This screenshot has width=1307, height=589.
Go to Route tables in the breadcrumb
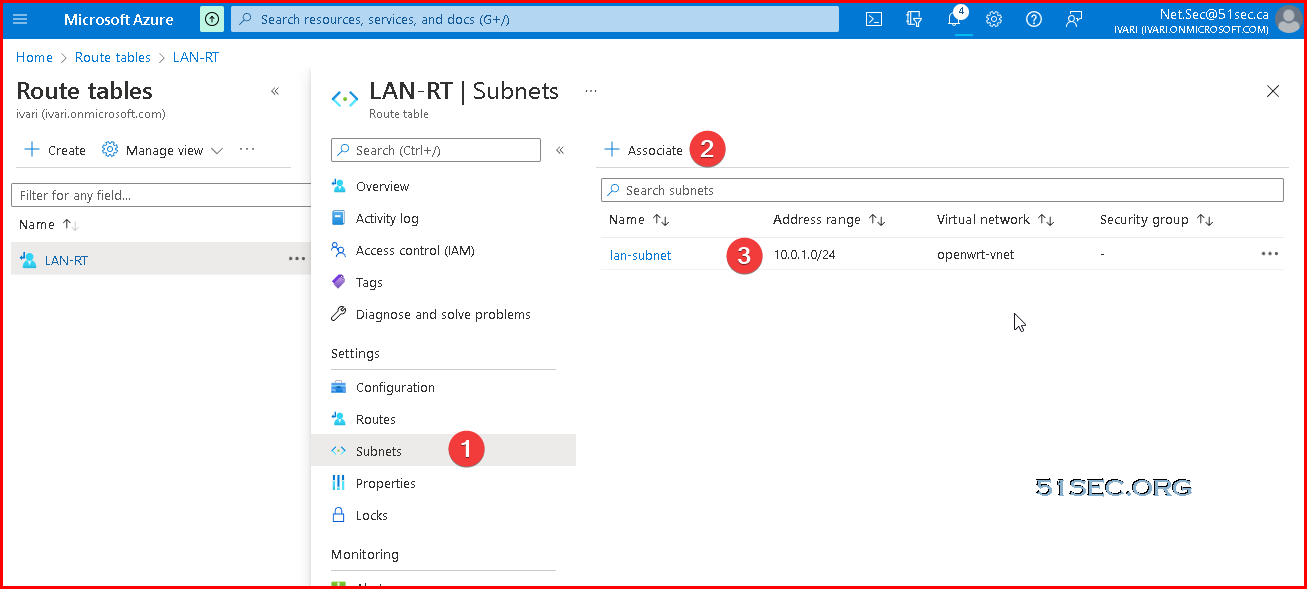[113, 58]
